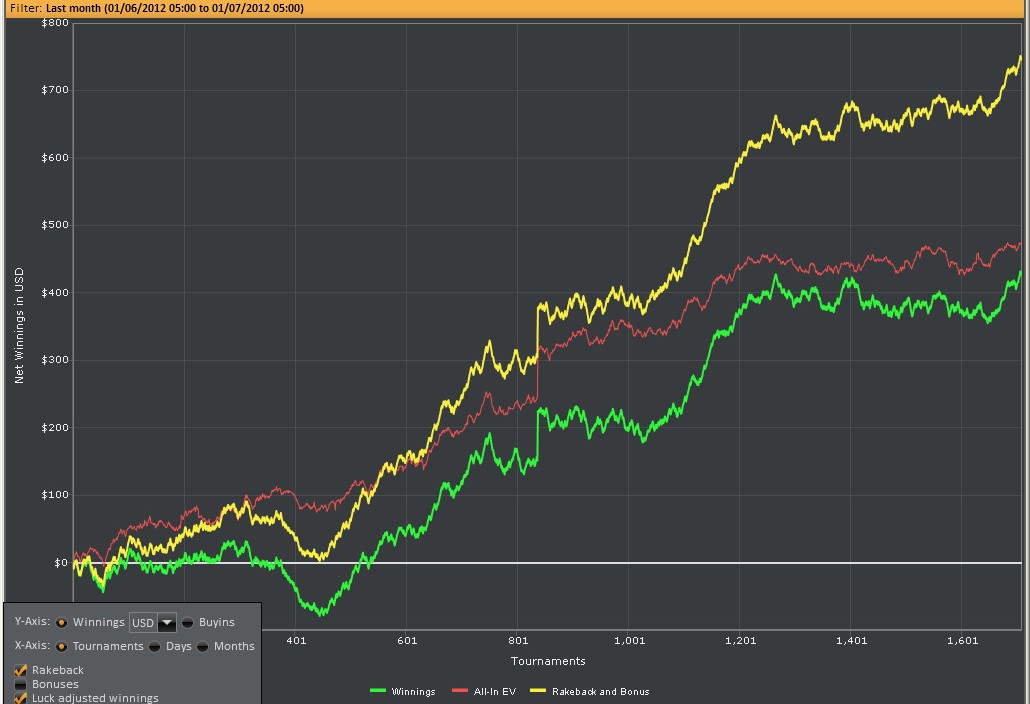The width and height of the screenshot is (1030, 704).
Task: Click the yellow Rakeback and Bonus legend swatch
Action: tap(538, 691)
